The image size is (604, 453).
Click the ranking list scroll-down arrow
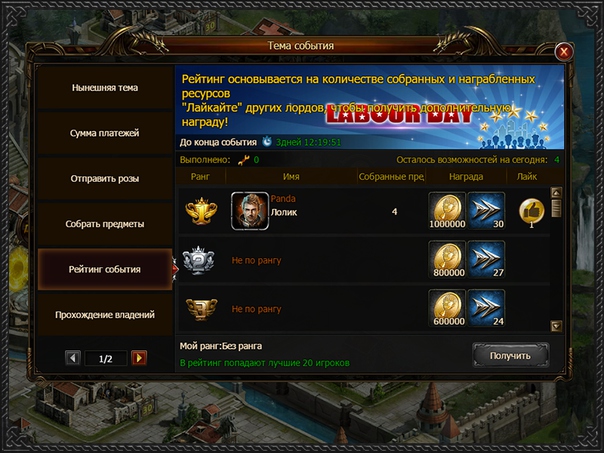click(x=556, y=326)
